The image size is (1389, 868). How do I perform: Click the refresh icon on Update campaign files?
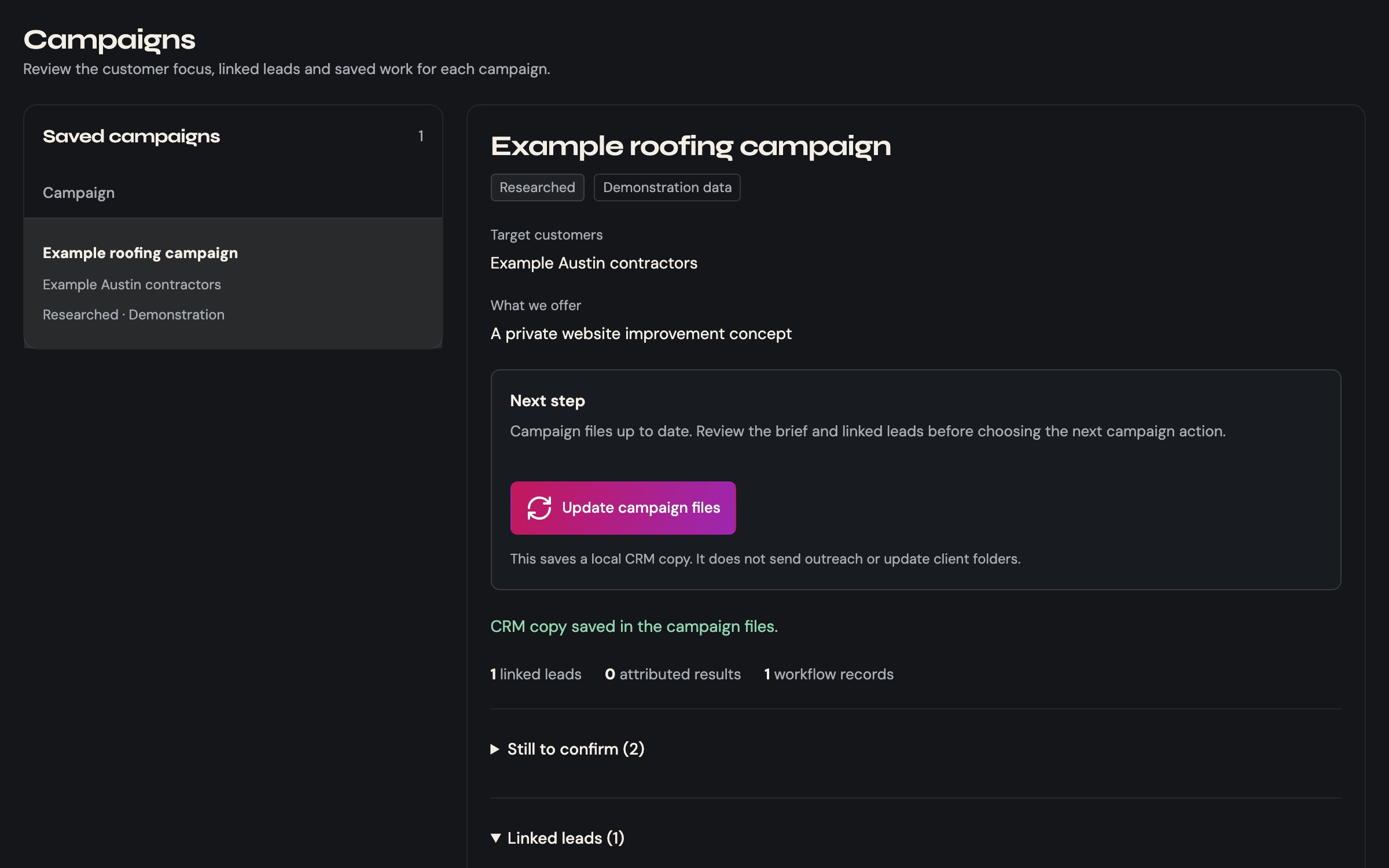coord(539,508)
